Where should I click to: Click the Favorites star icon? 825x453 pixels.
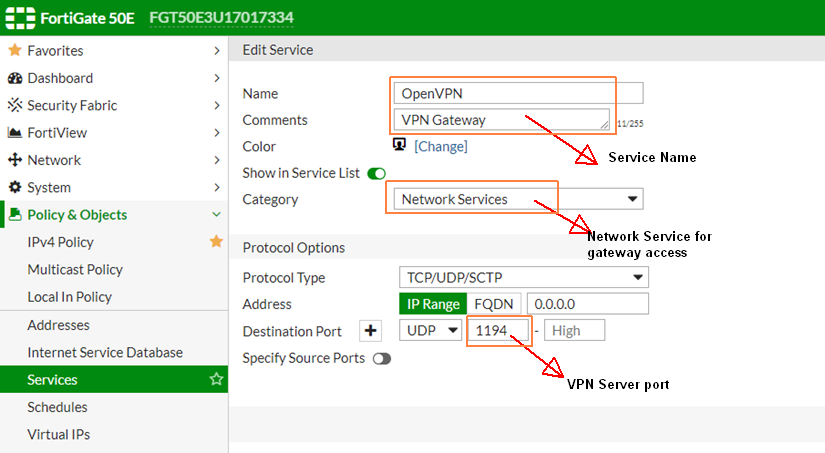(15, 51)
